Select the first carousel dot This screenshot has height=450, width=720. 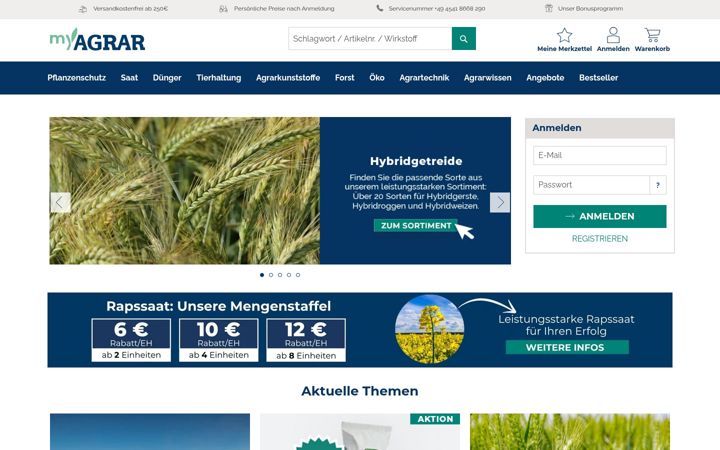click(262, 275)
